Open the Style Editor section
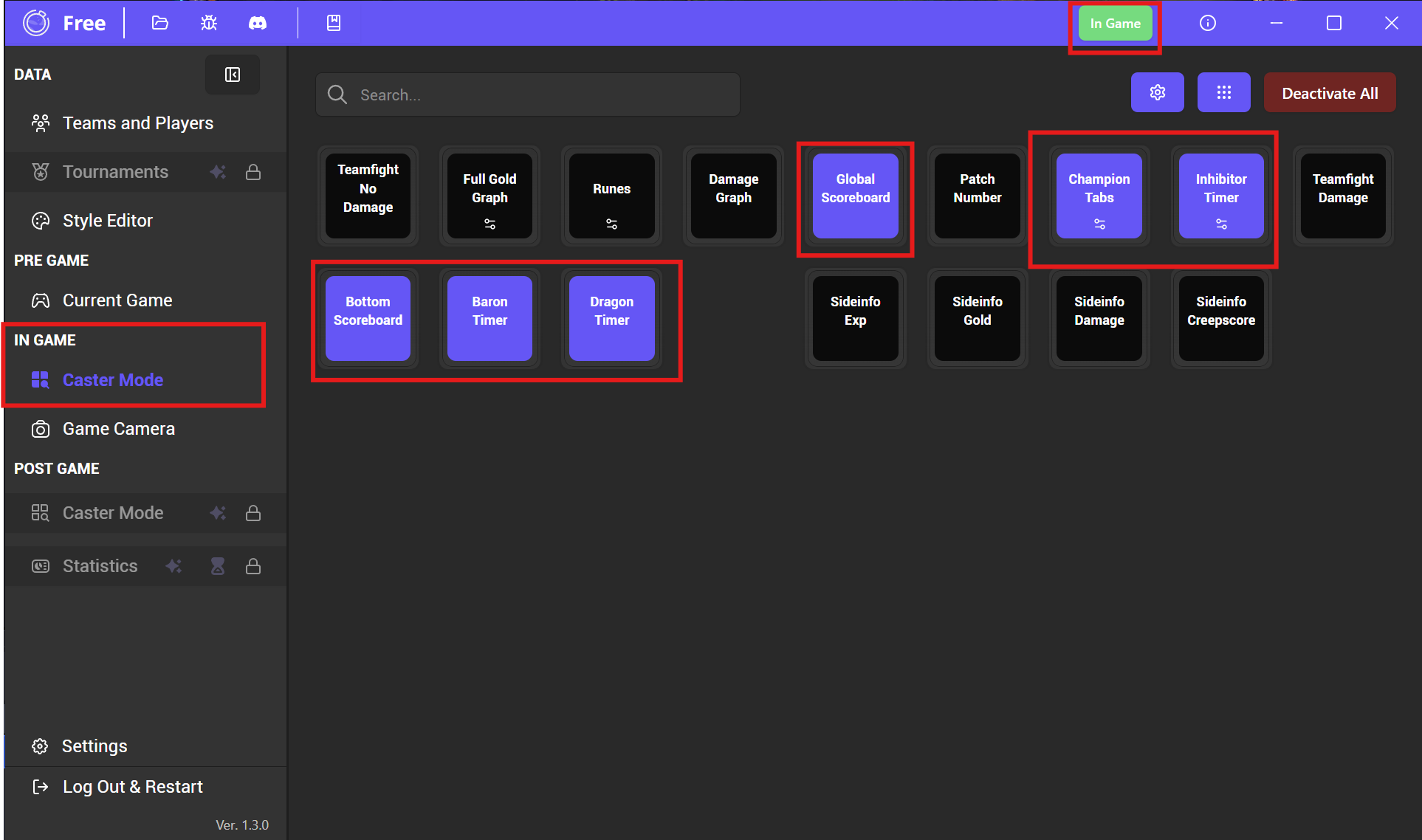The width and height of the screenshot is (1422, 840). point(108,221)
